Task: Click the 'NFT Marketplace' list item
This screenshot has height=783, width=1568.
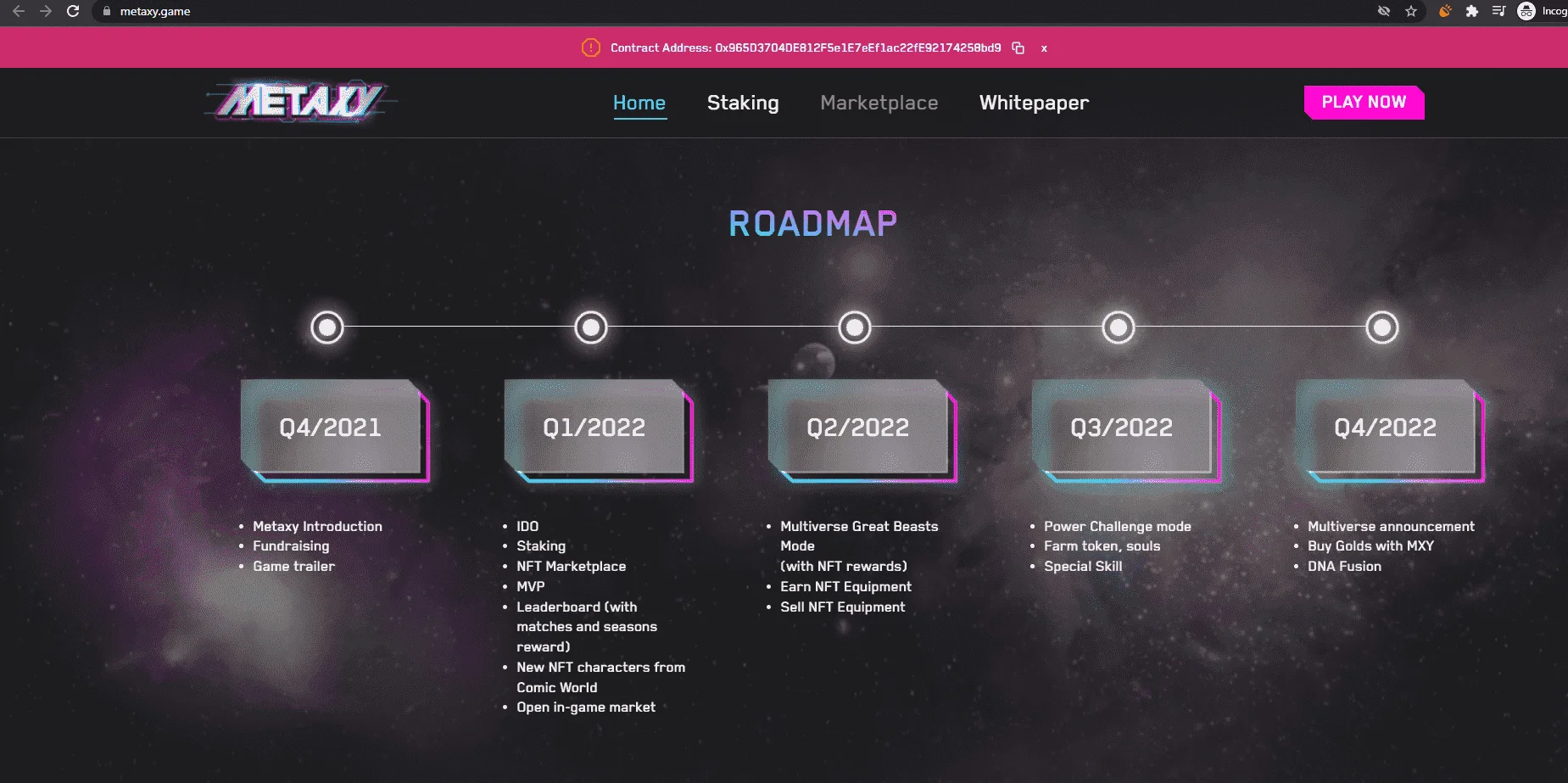Action: pyautogui.click(x=571, y=566)
